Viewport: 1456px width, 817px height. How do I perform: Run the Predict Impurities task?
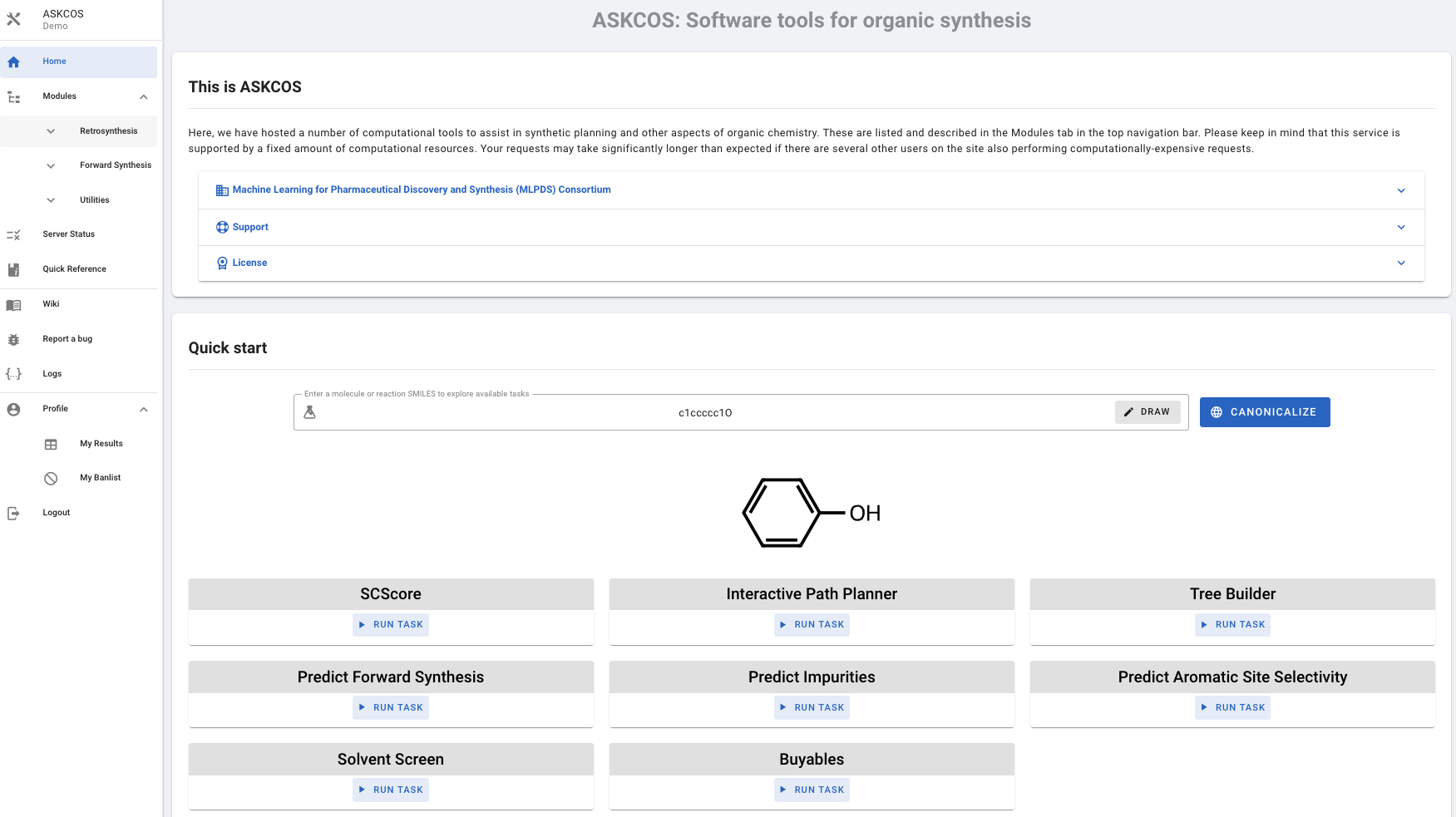coord(812,708)
